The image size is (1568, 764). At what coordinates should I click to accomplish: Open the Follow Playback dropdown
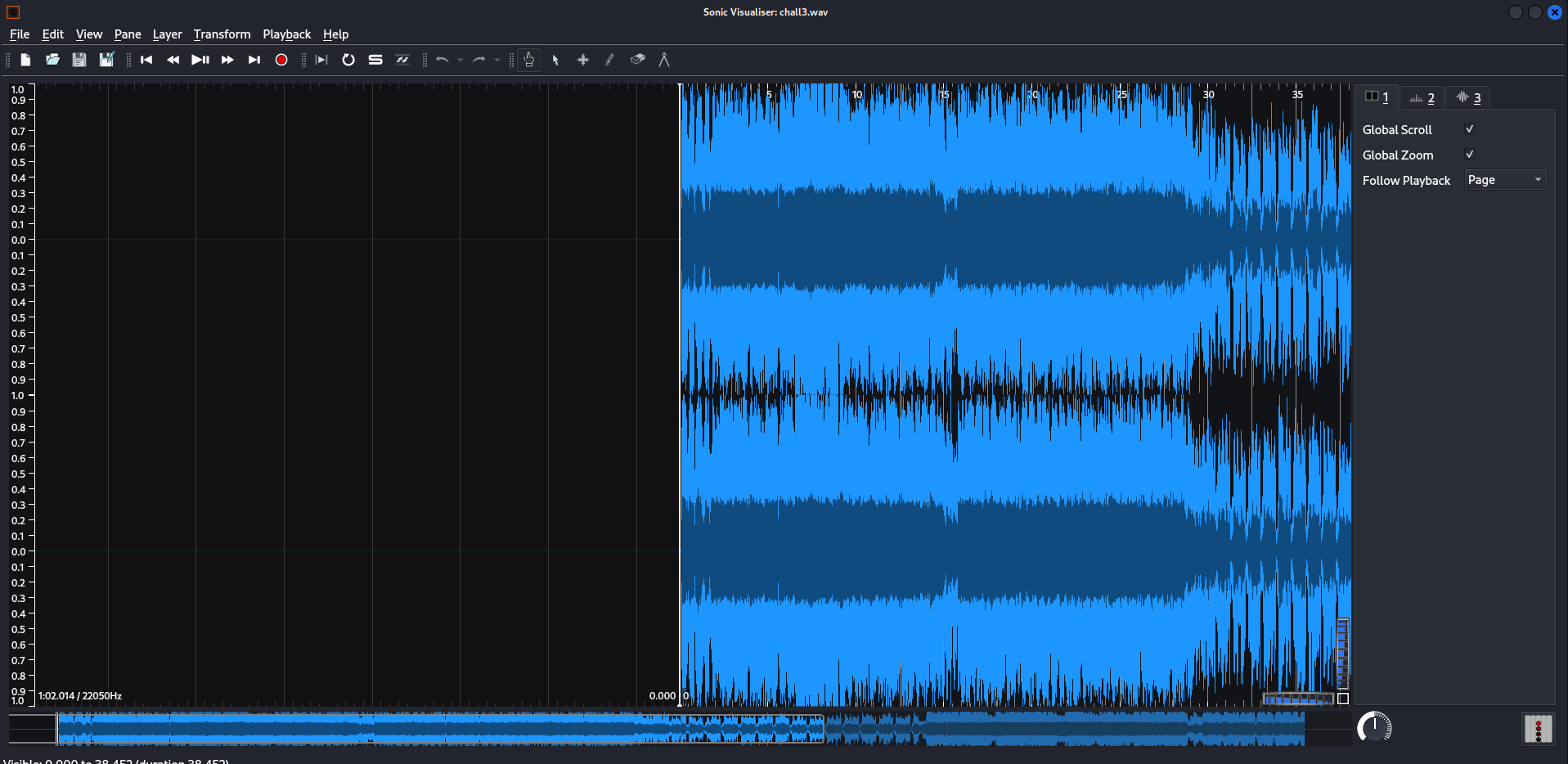[x=1504, y=180]
